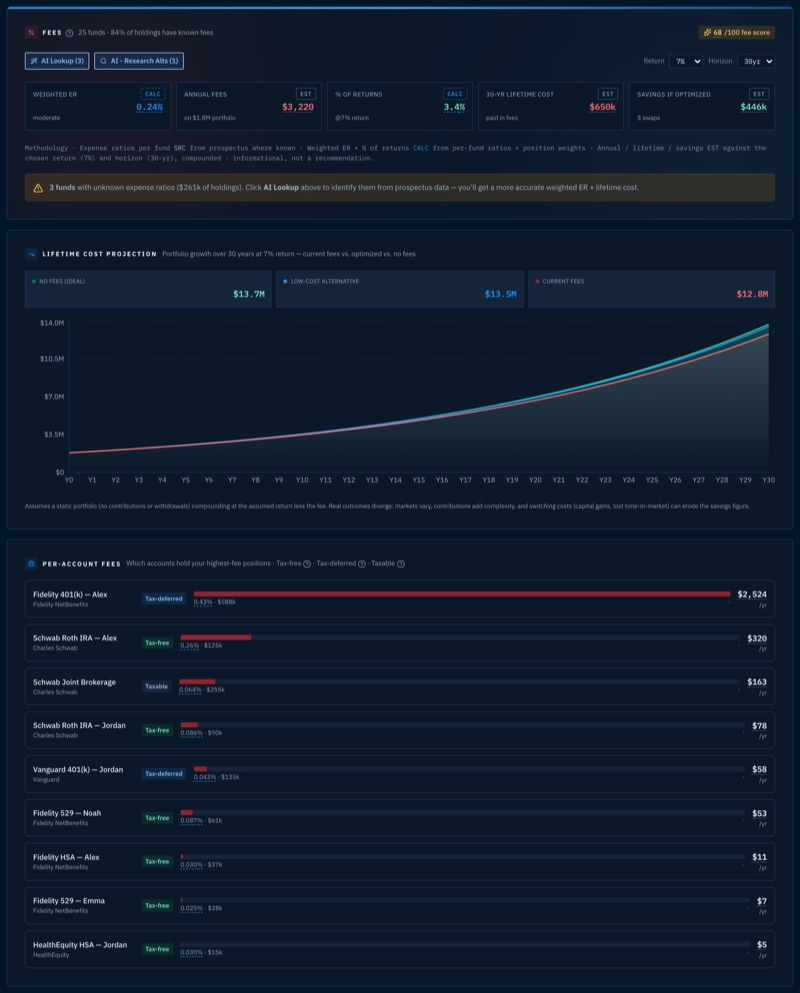Click the red dot in Current Fees card
The image size is (800, 993).
coord(537,281)
